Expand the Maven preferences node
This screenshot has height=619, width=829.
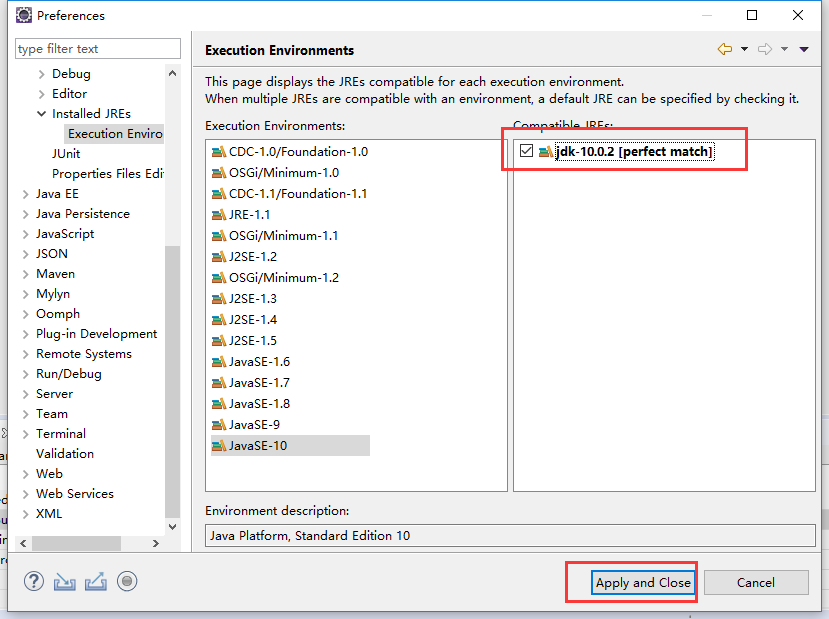pos(25,274)
